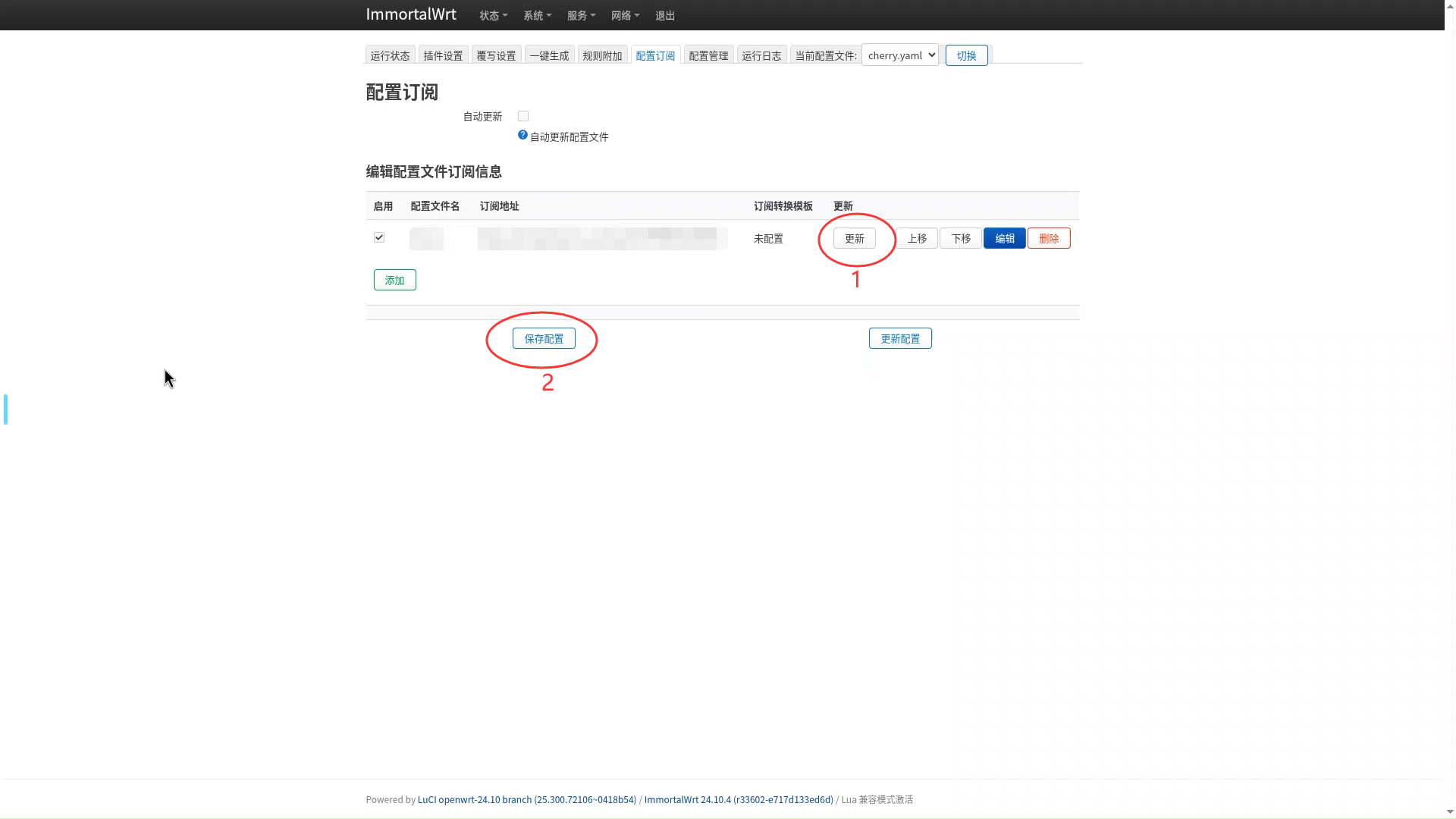Click the 更新配置 button
The height and width of the screenshot is (819, 1456).
click(899, 338)
